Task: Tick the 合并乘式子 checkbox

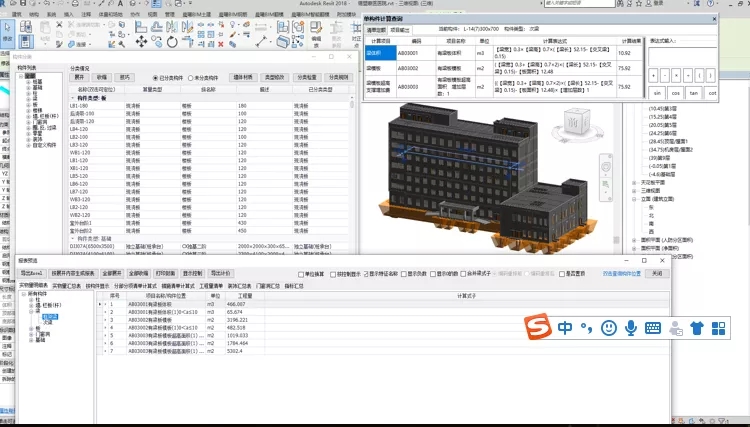Action: (463, 274)
